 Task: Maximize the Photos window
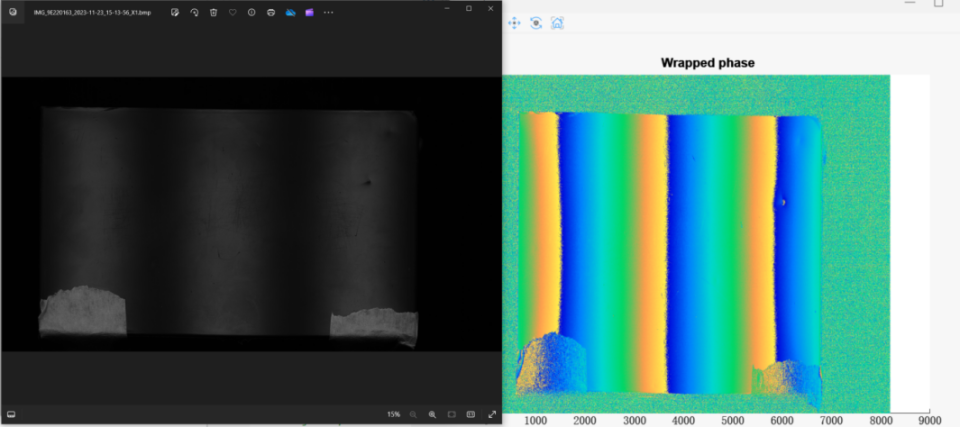(469, 9)
